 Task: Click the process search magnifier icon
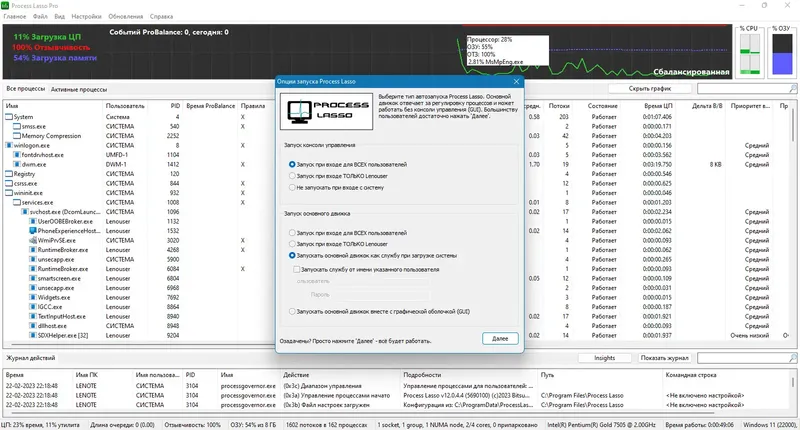[x=793, y=89]
